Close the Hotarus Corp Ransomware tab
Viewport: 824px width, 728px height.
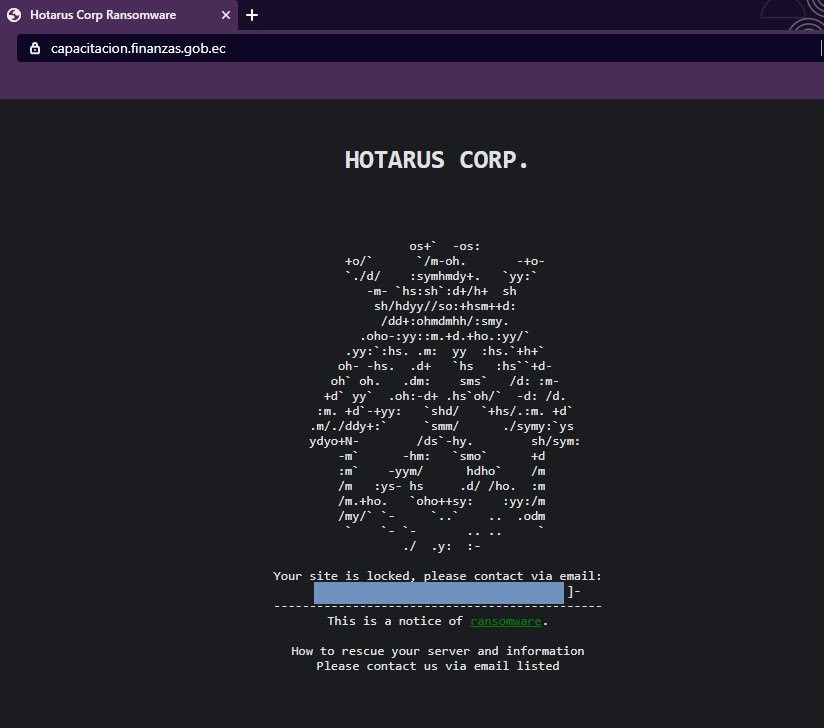point(225,15)
